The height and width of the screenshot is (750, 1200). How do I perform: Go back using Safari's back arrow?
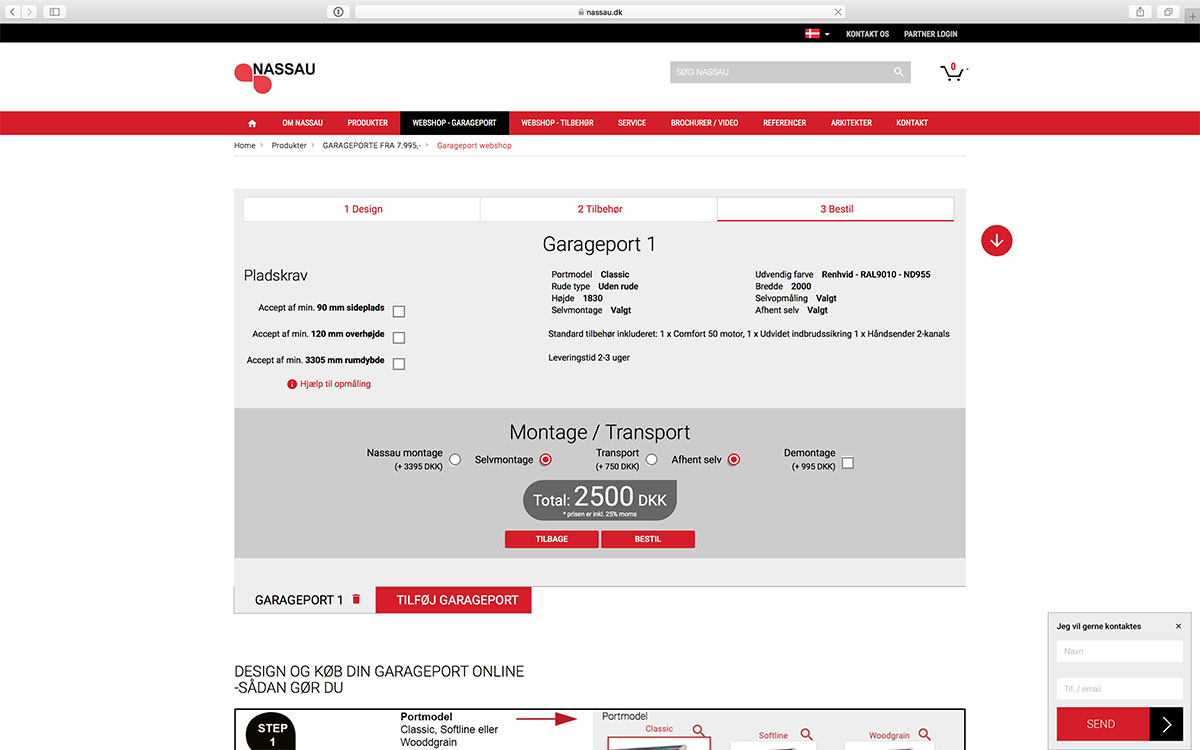13,12
